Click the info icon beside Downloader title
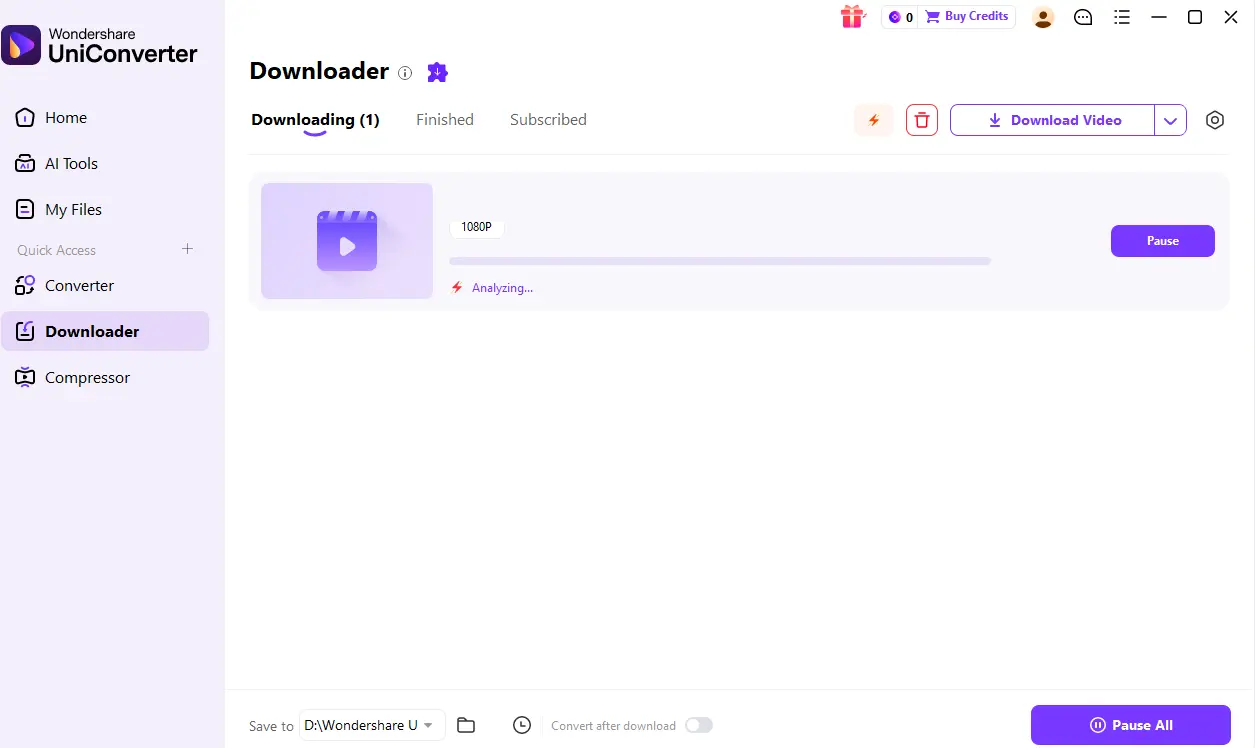The image size is (1255, 748). point(405,72)
